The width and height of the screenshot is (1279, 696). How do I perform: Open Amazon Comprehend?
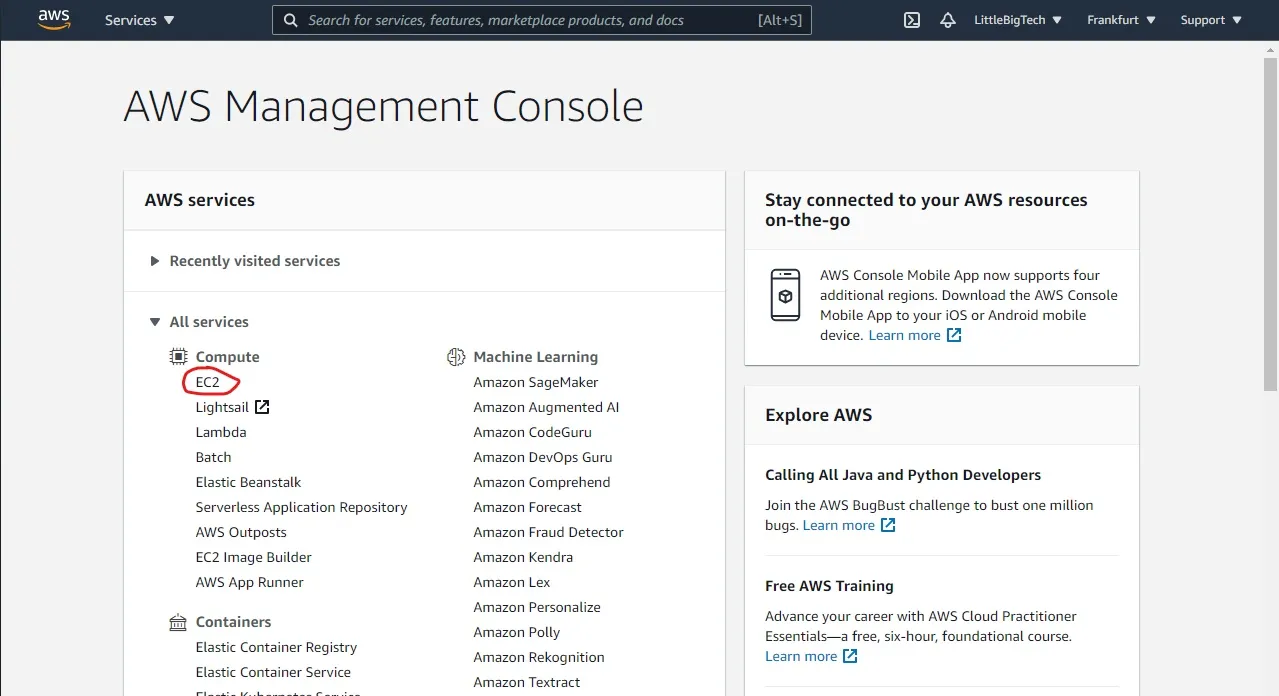(542, 482)
